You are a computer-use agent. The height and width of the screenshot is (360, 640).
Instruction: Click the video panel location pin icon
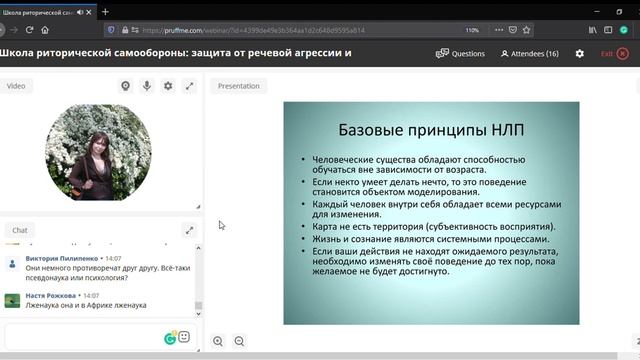coord(126,86)
